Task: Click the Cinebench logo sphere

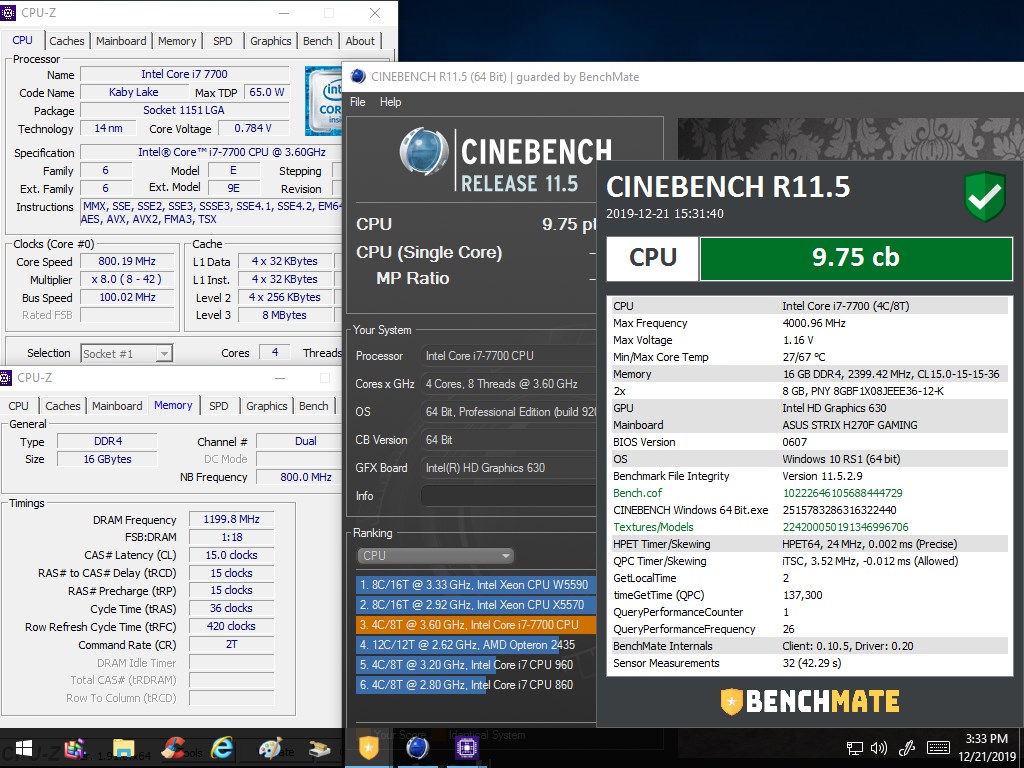Action: (x=424, y=151)
